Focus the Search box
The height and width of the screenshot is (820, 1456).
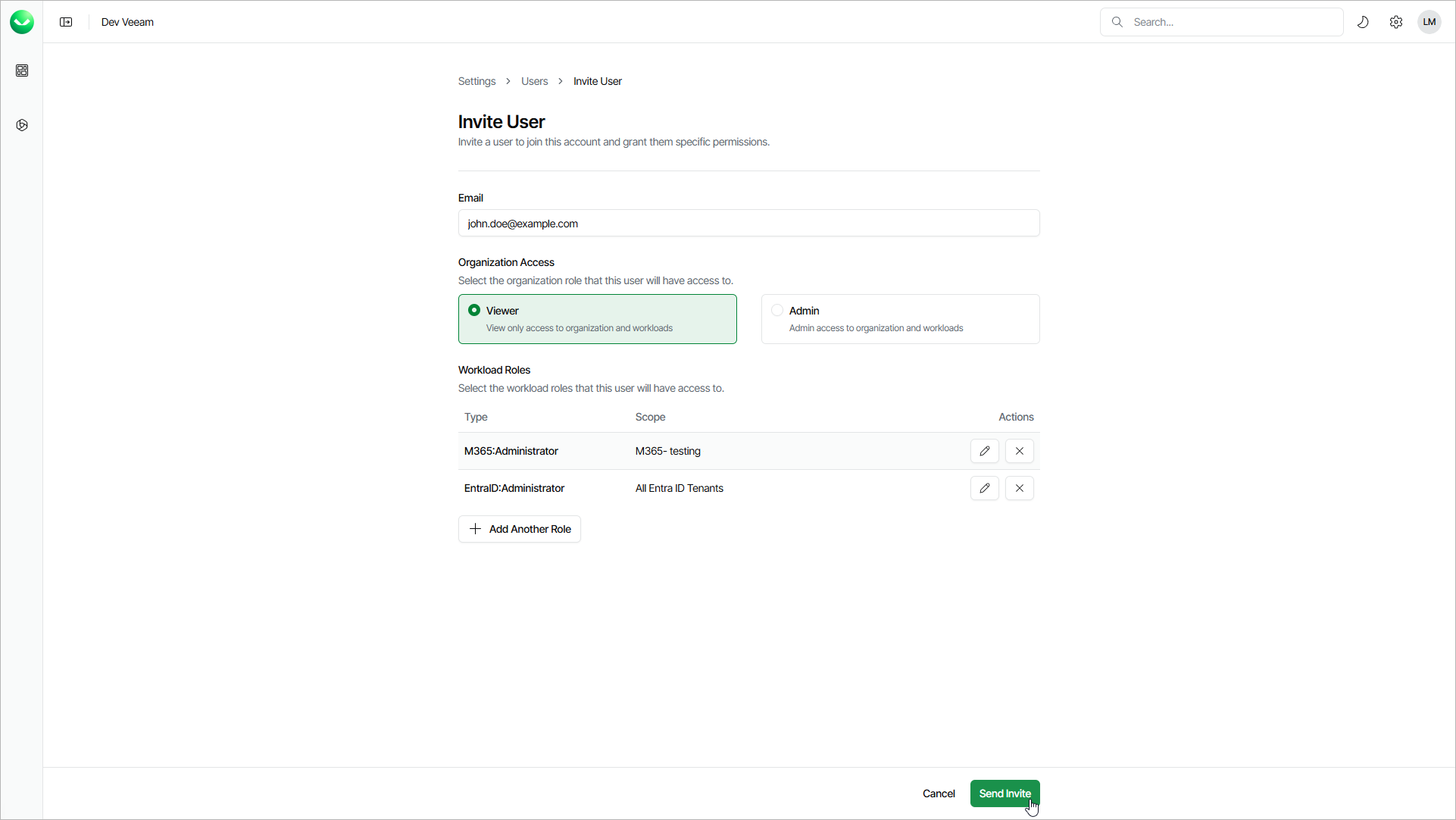[1231, 22]
